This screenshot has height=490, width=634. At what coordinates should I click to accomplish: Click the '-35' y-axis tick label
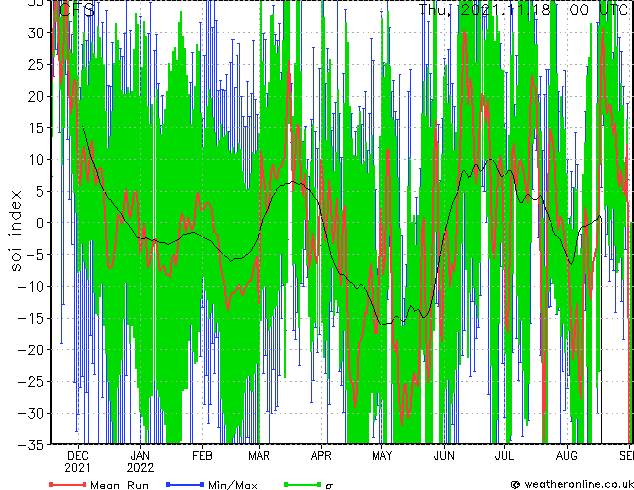coord(31,445)
